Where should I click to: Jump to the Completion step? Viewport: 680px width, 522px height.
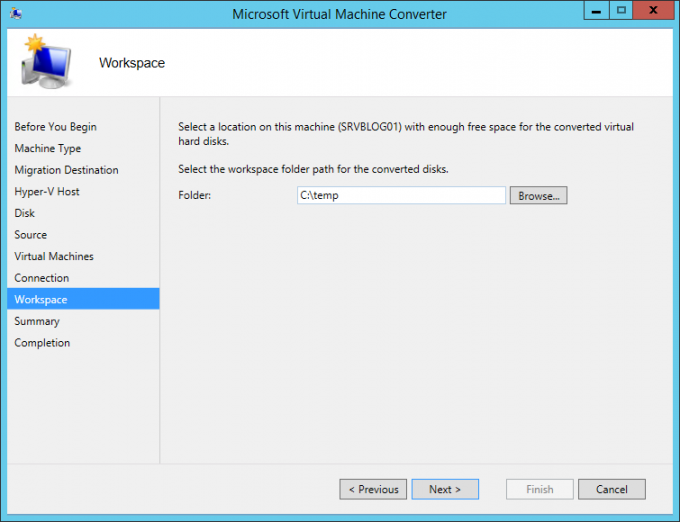pyautogui.click(x=42, y=343)
